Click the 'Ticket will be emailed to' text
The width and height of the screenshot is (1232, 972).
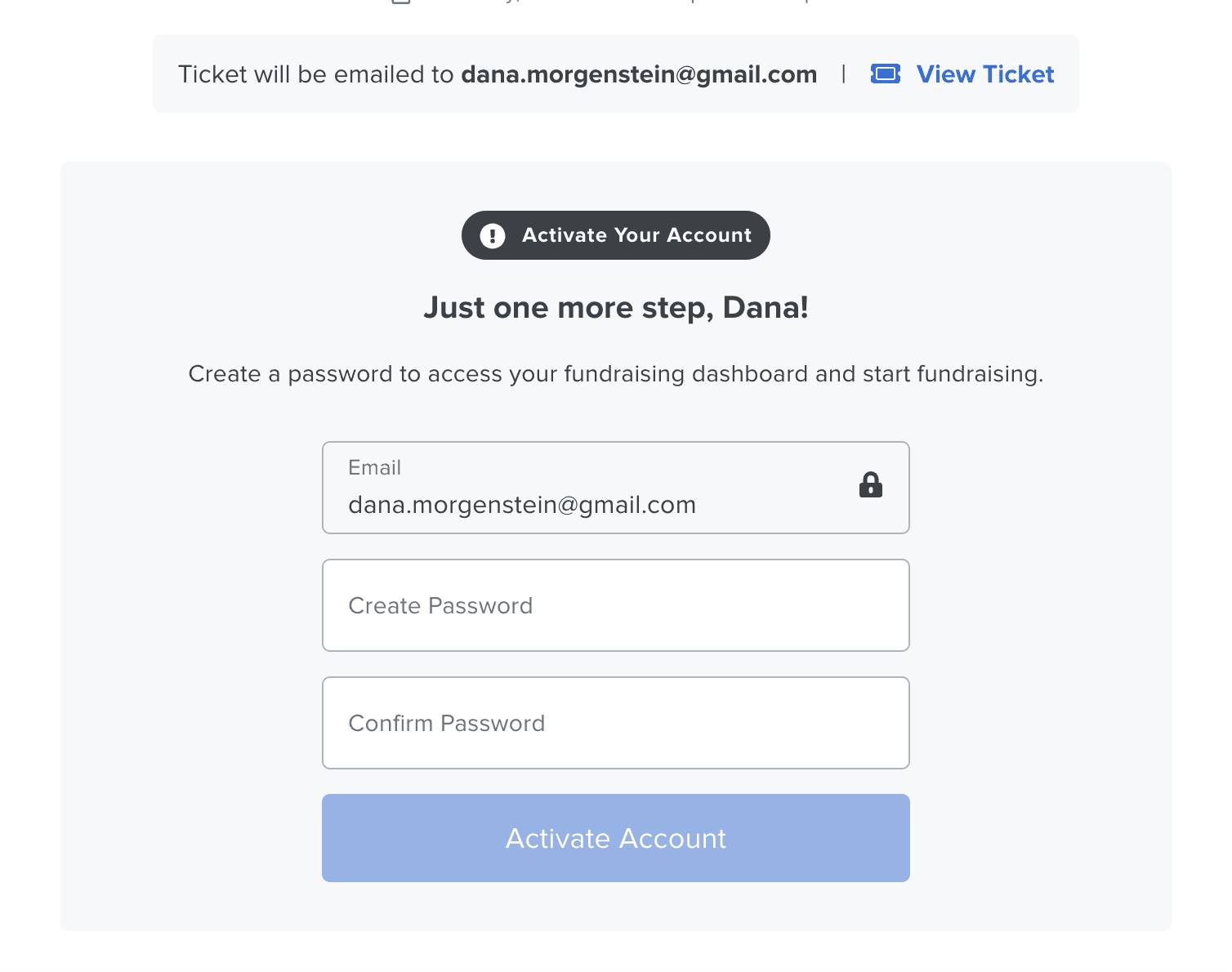316,74
